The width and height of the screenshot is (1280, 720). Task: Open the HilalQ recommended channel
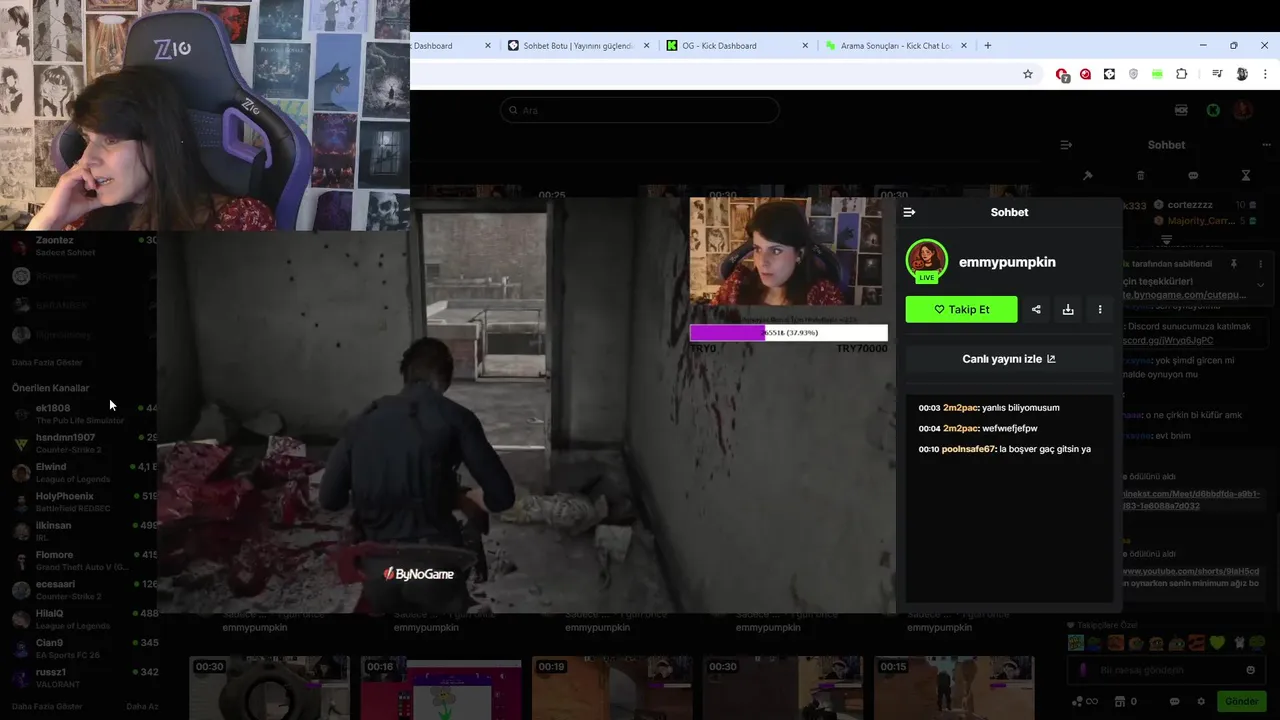pos(84,619)
